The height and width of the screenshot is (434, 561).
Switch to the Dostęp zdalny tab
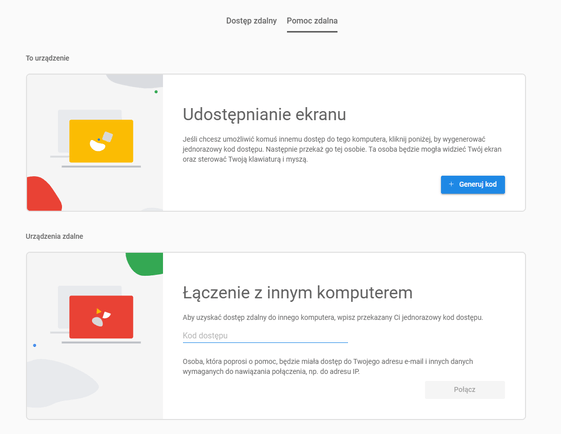[x=251, y=21]
